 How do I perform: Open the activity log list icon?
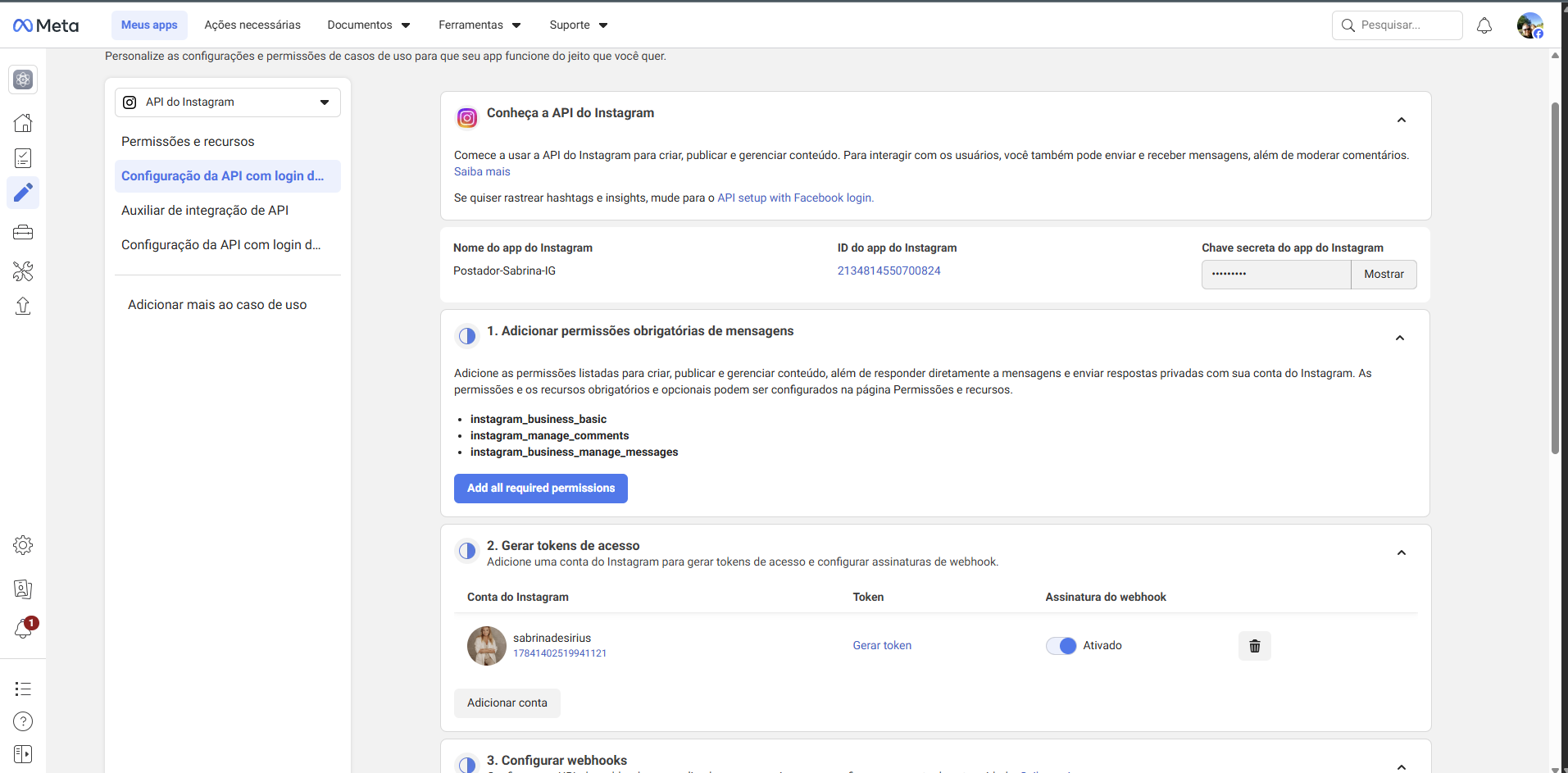coord(23,689)
